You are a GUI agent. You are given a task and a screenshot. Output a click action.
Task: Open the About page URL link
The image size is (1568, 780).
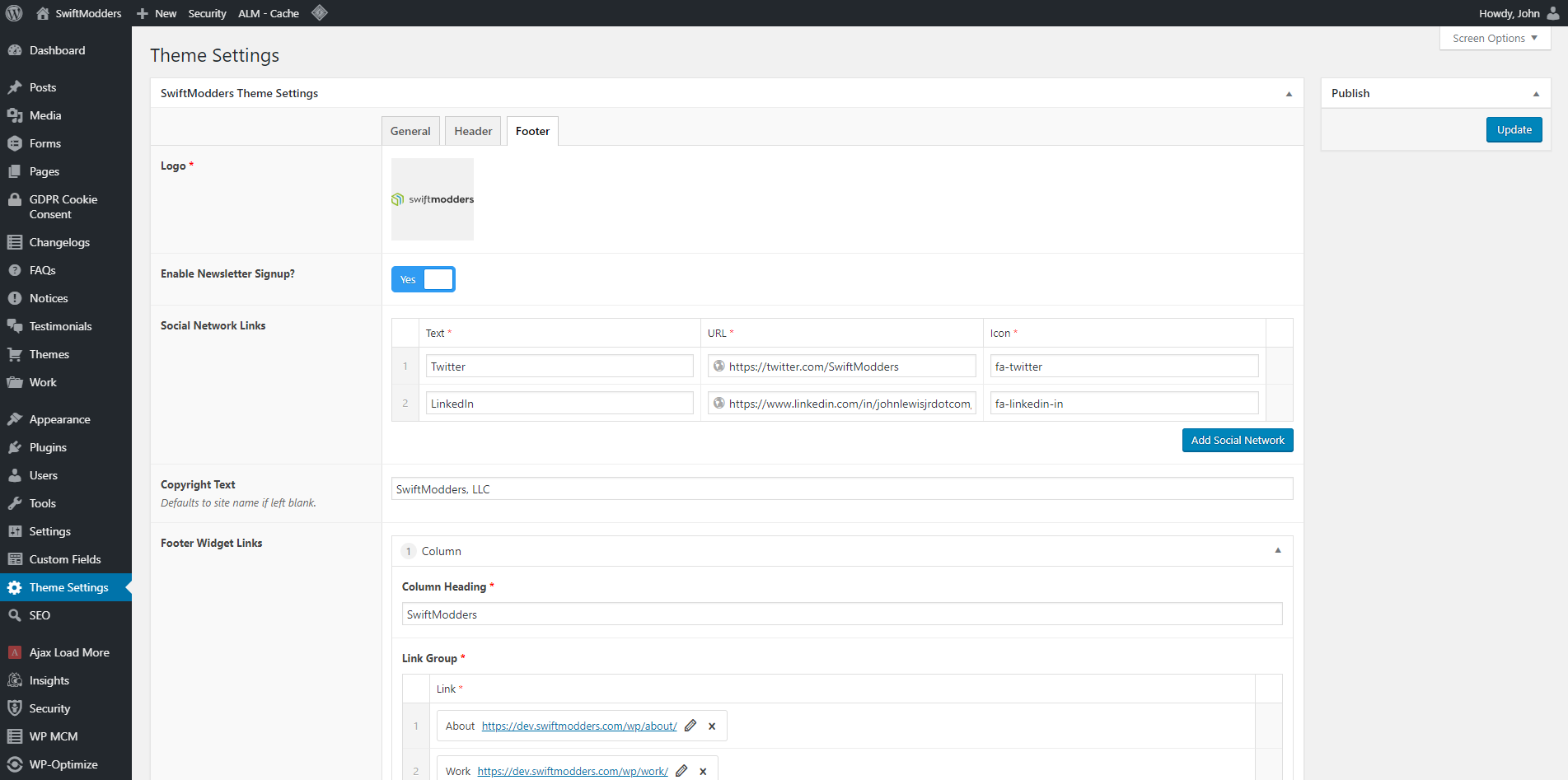point(579,726)
